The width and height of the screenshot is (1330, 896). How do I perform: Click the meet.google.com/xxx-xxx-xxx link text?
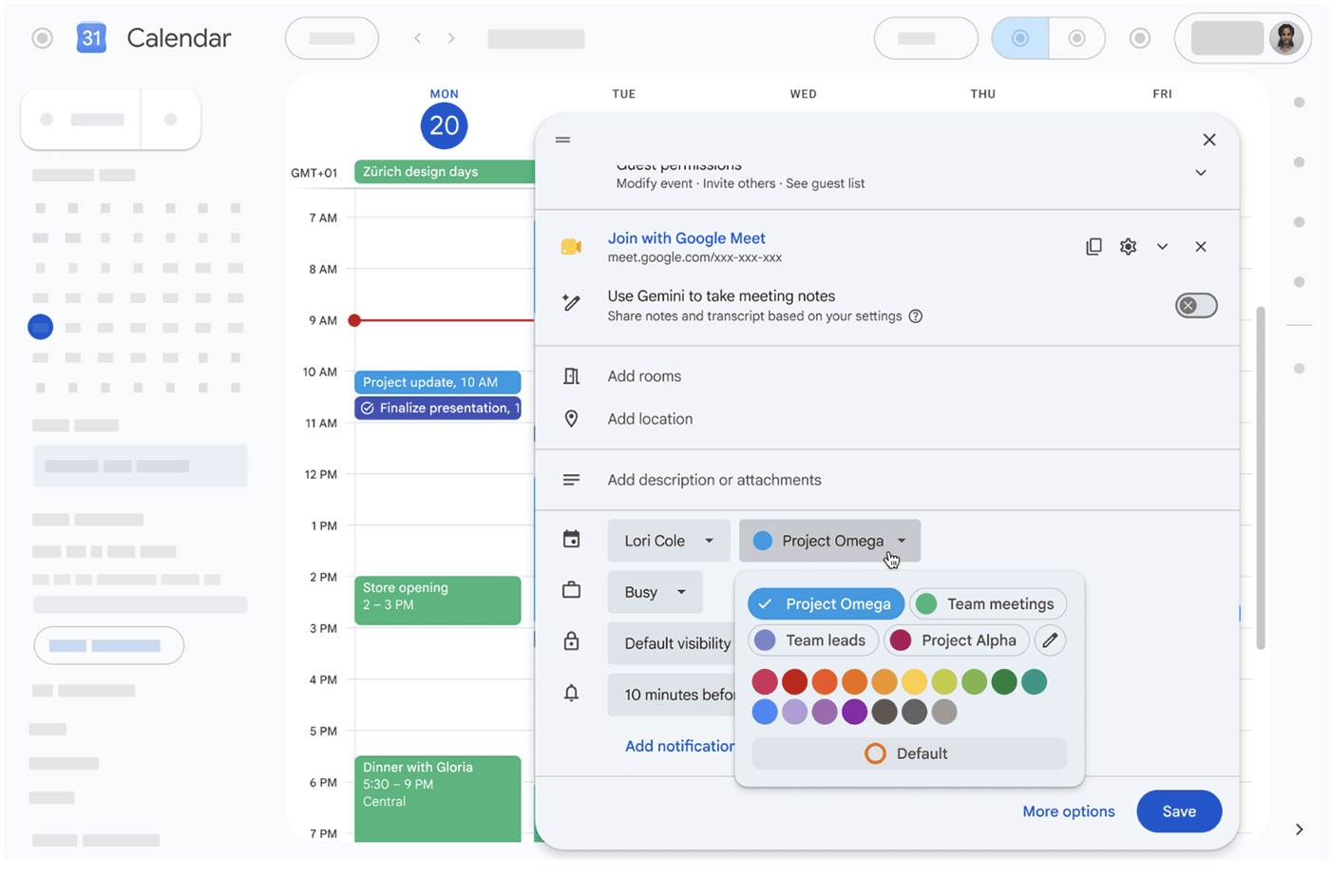(x=694, y=257)
